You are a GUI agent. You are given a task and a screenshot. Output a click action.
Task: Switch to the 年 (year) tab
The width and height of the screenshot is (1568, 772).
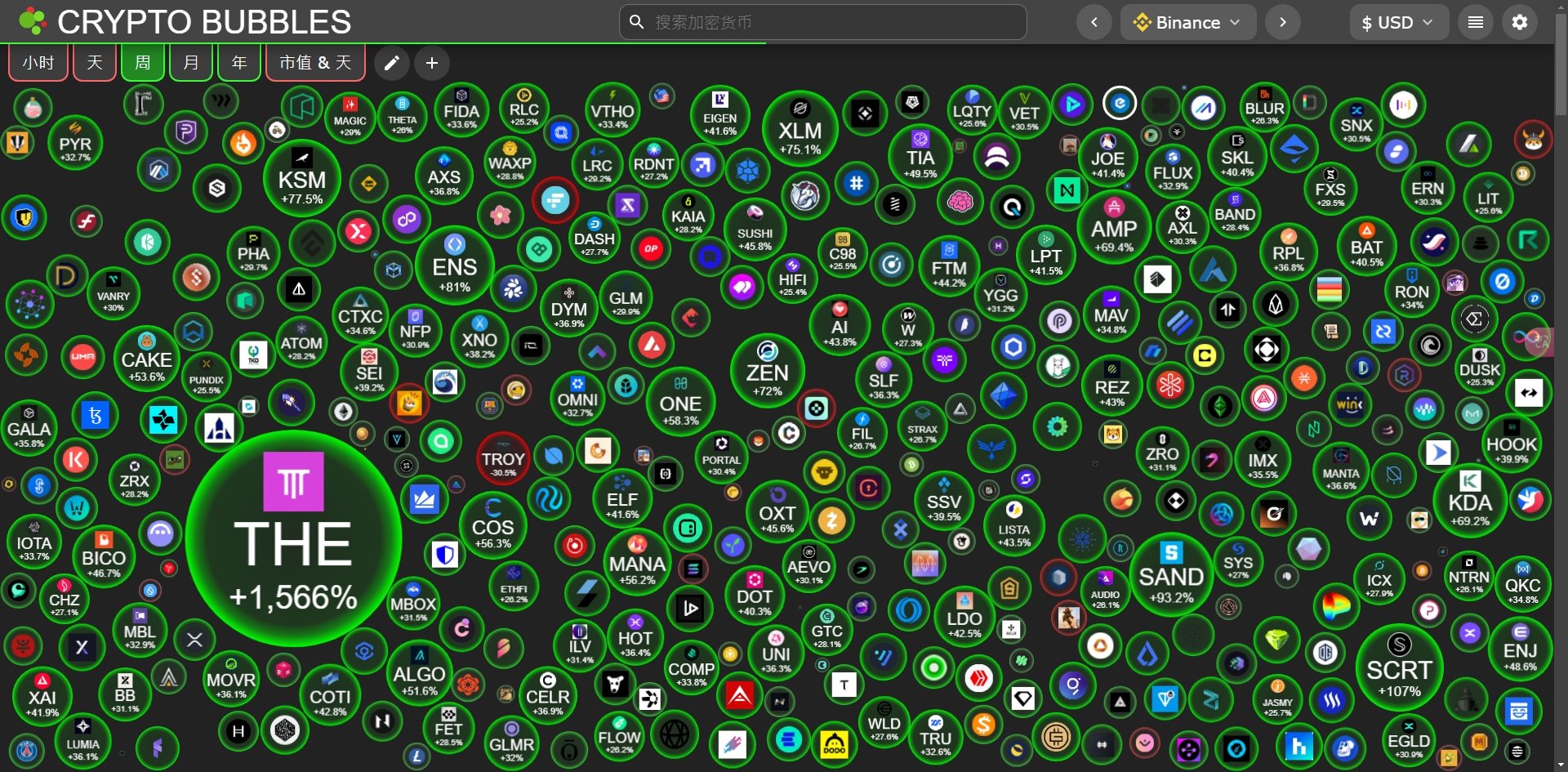point(239,63)
